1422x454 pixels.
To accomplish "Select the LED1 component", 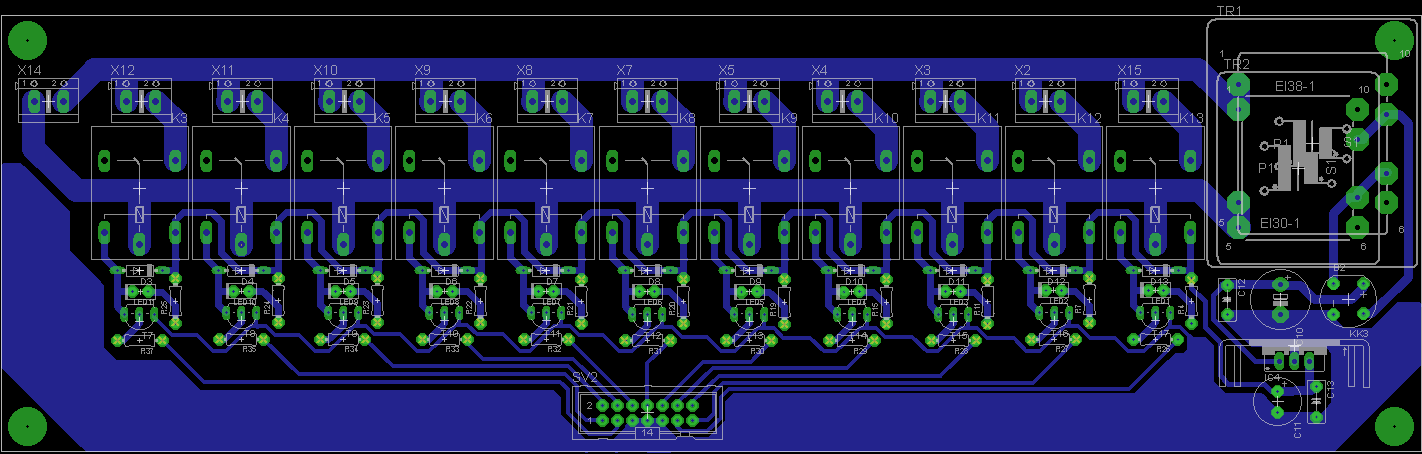I will (x=1155, y=292).
